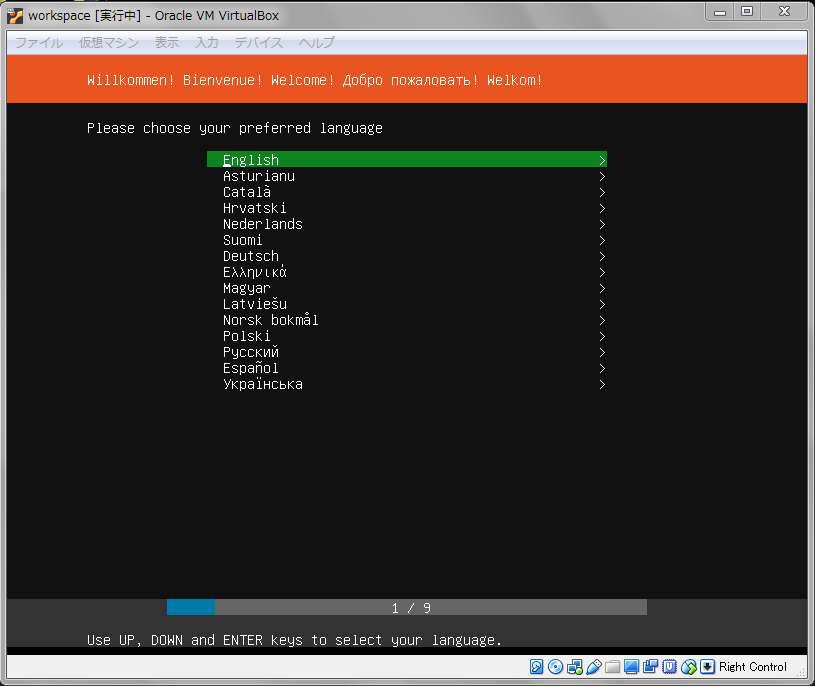The height and width of the screenshot is (687, 816).
Task: Click the keyboard capture arrow icon
Action: point(707,667)
